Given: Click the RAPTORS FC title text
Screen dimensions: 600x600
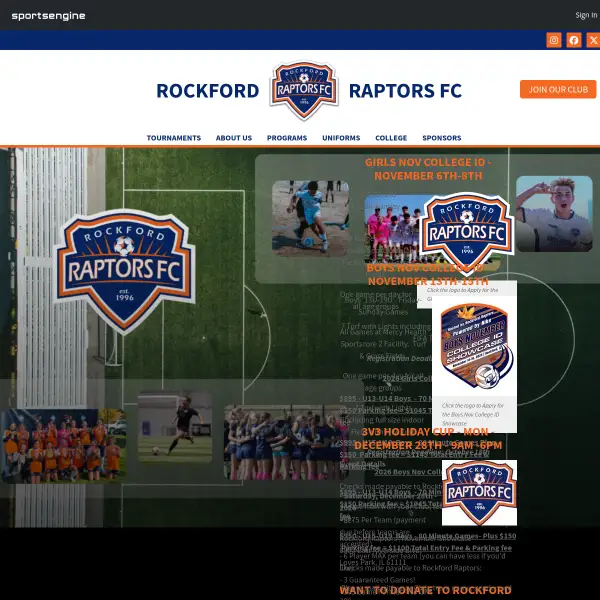Looking at the screenshot, I should 405,91.
